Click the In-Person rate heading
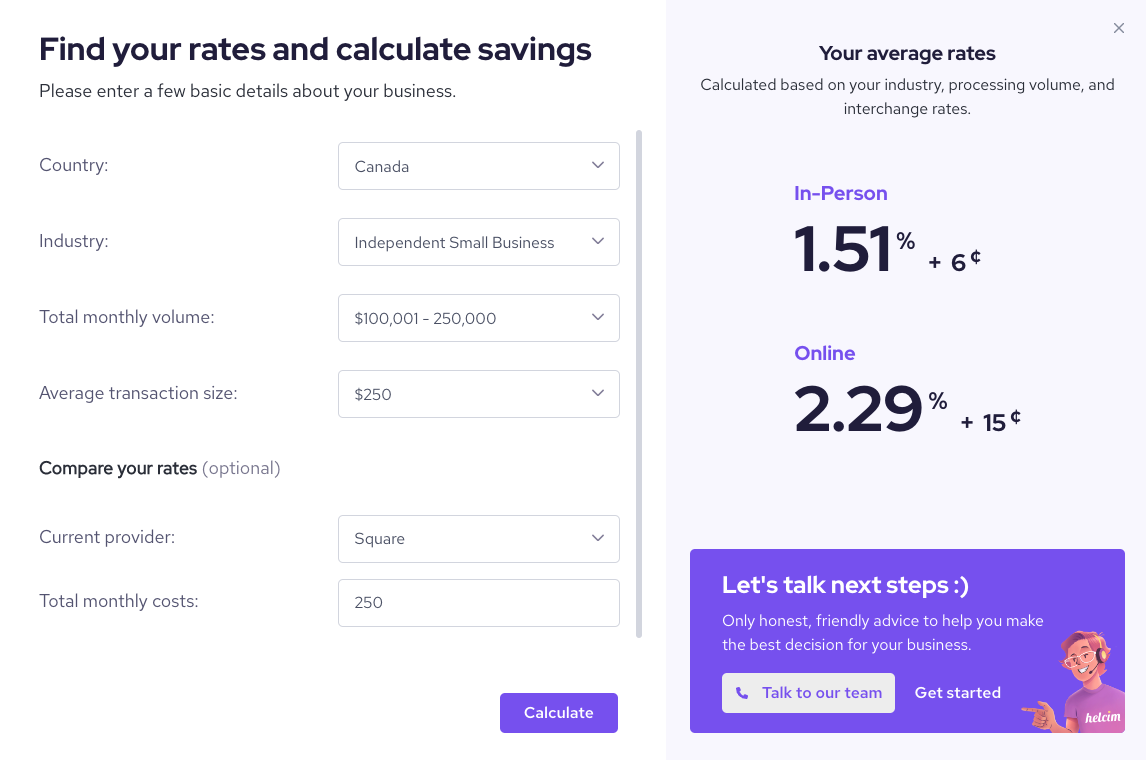Image resolution: width=1146 pixels, height=760 pixels. 840,193
